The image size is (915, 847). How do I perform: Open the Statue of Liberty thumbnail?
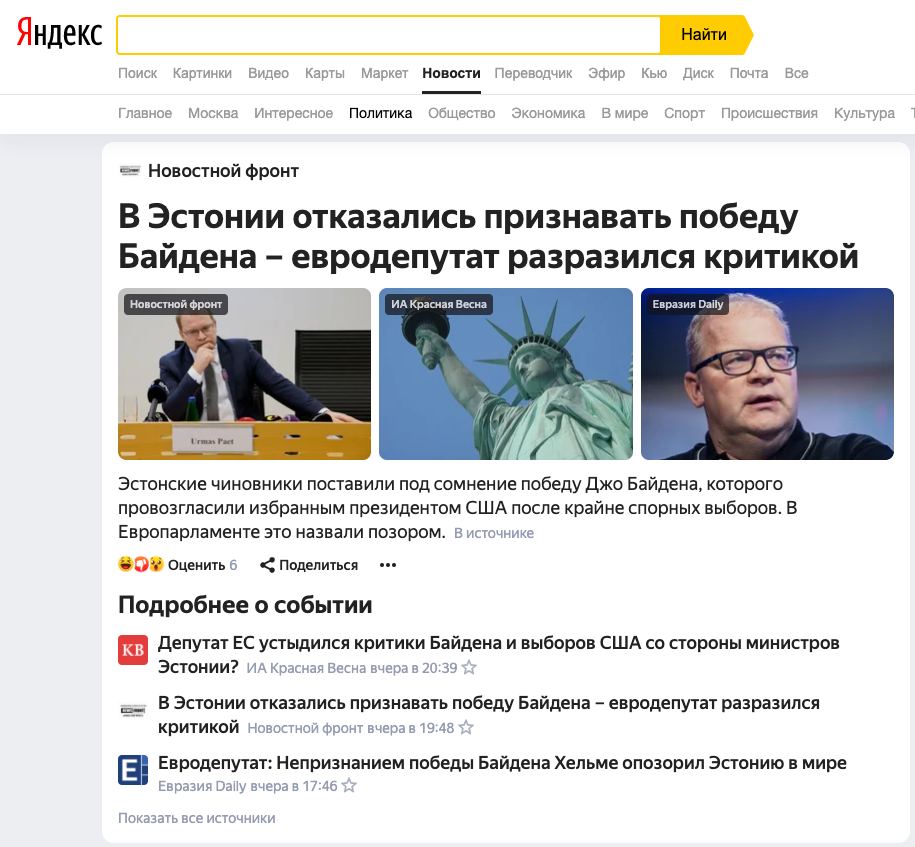[506, 374]
